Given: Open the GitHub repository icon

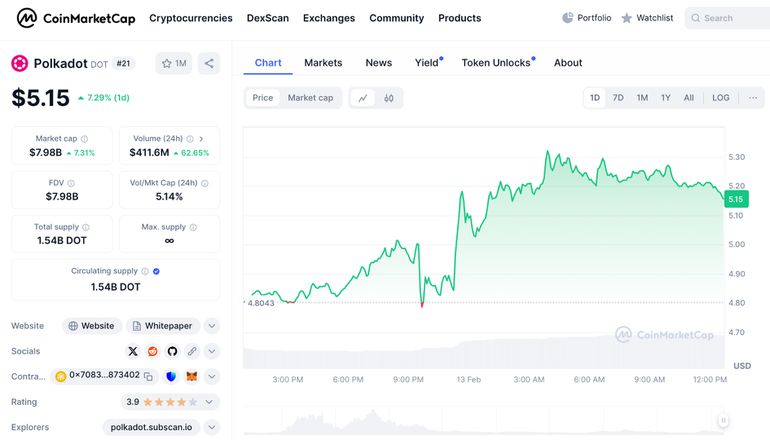Looking at the screenshot, I should click(172, 351).
